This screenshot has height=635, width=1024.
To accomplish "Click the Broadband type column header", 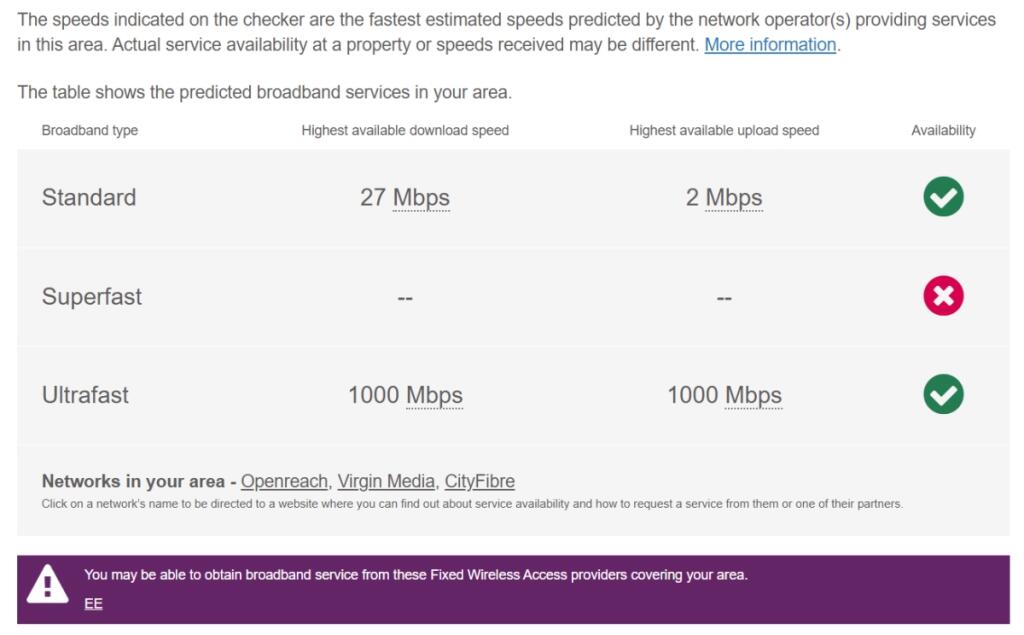I will pyautogui.click(x=90, y=130).
